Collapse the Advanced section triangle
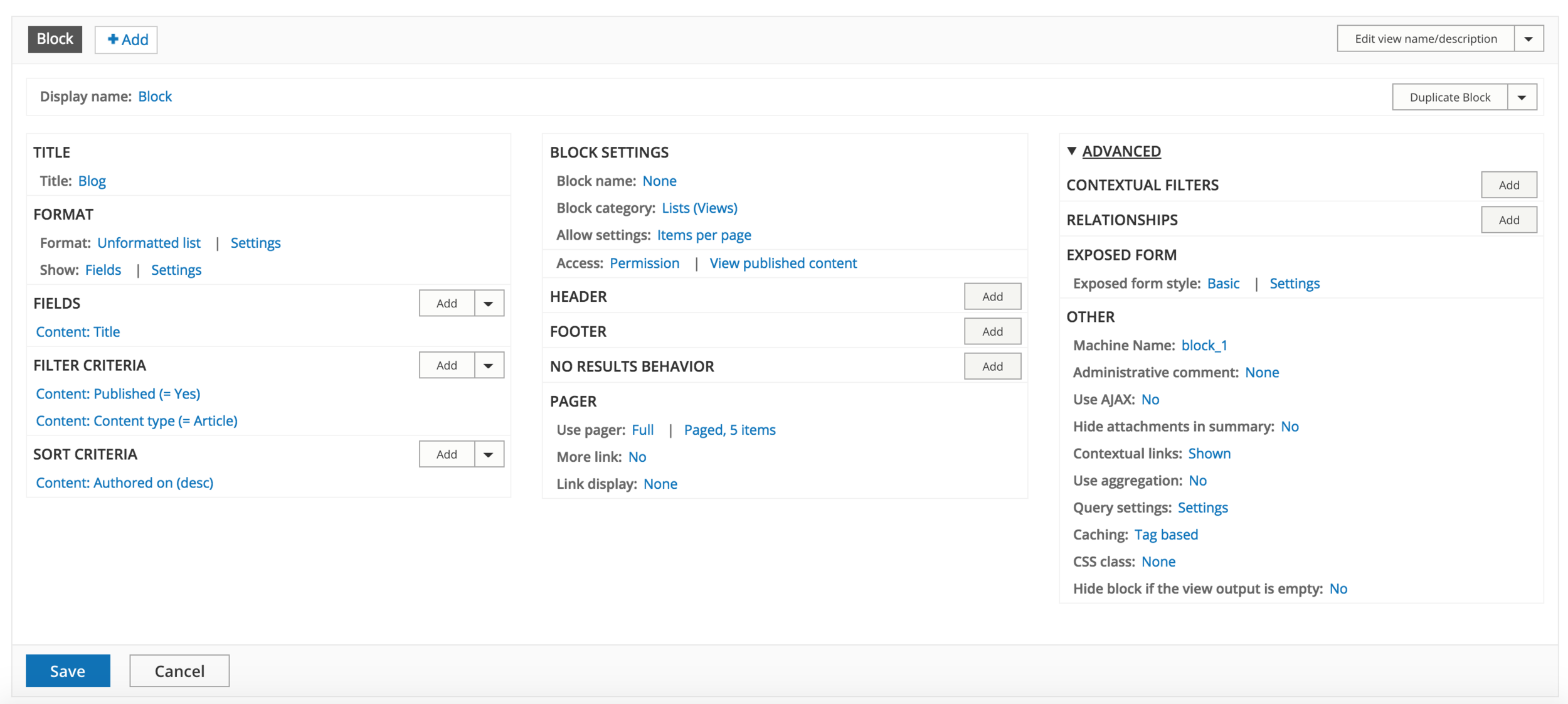 (1072, 151)
